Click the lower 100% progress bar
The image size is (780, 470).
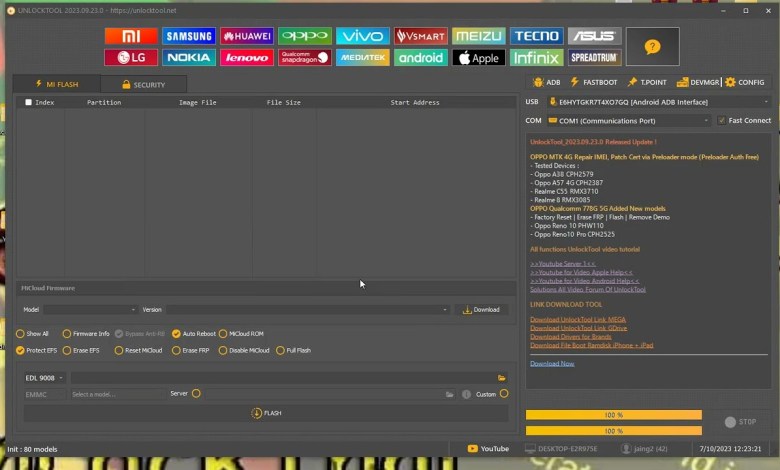coord(613,431)
